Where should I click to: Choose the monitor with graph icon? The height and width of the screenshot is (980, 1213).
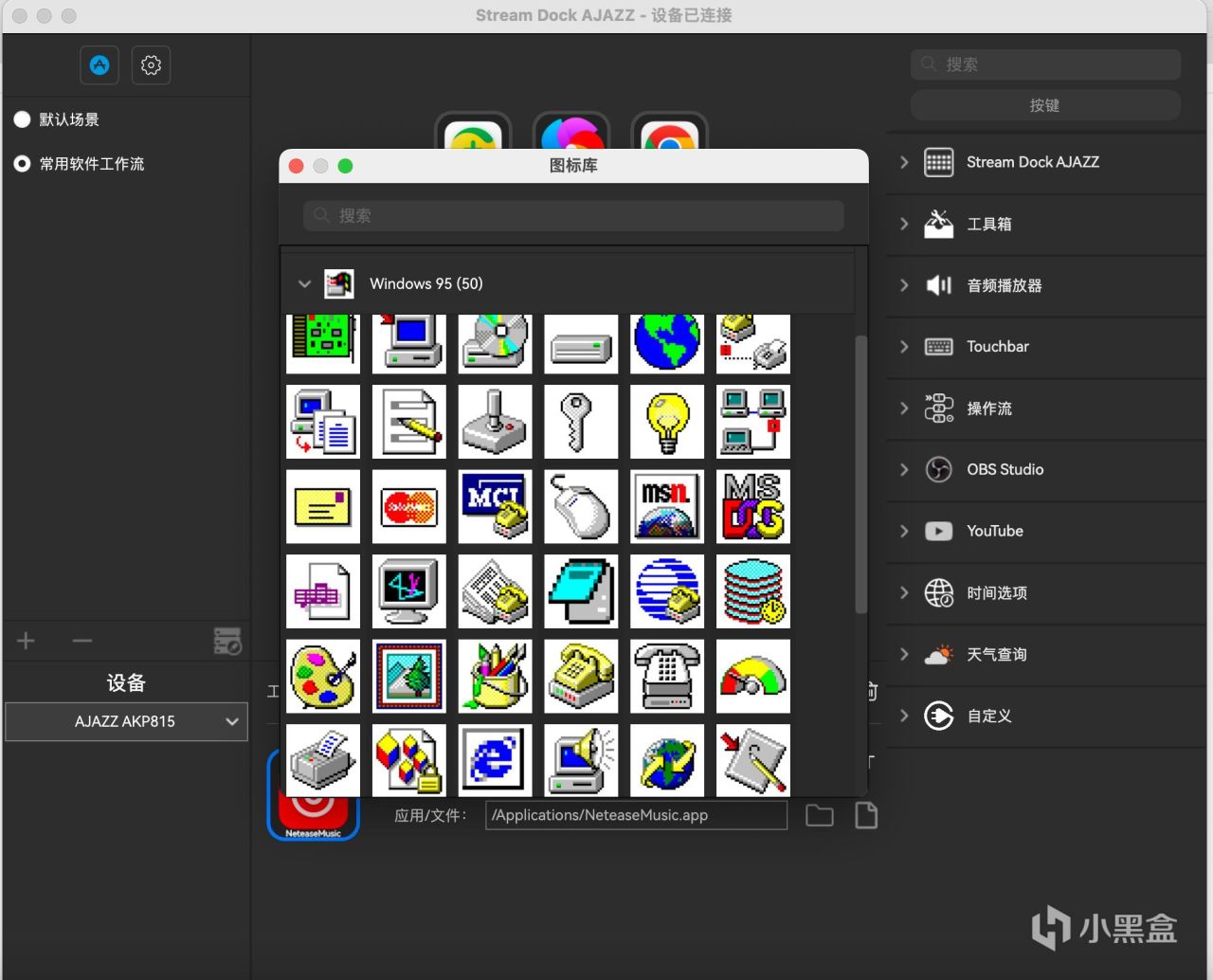tap(409, 592)
